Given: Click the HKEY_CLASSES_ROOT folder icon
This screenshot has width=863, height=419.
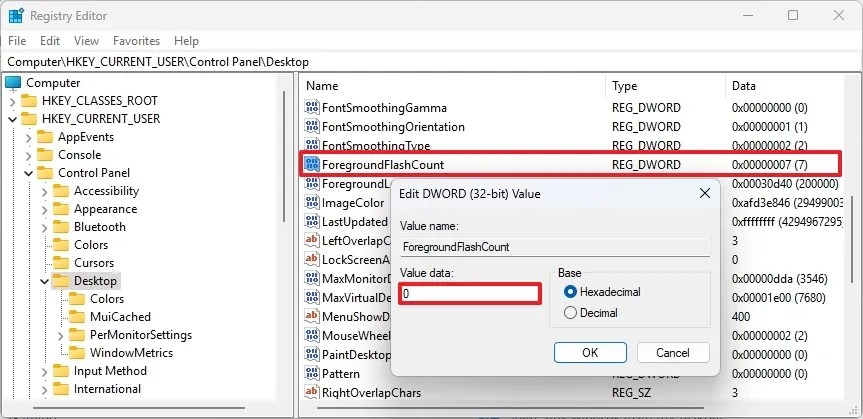Looking at the screenshot, I should tap(29, 101).
